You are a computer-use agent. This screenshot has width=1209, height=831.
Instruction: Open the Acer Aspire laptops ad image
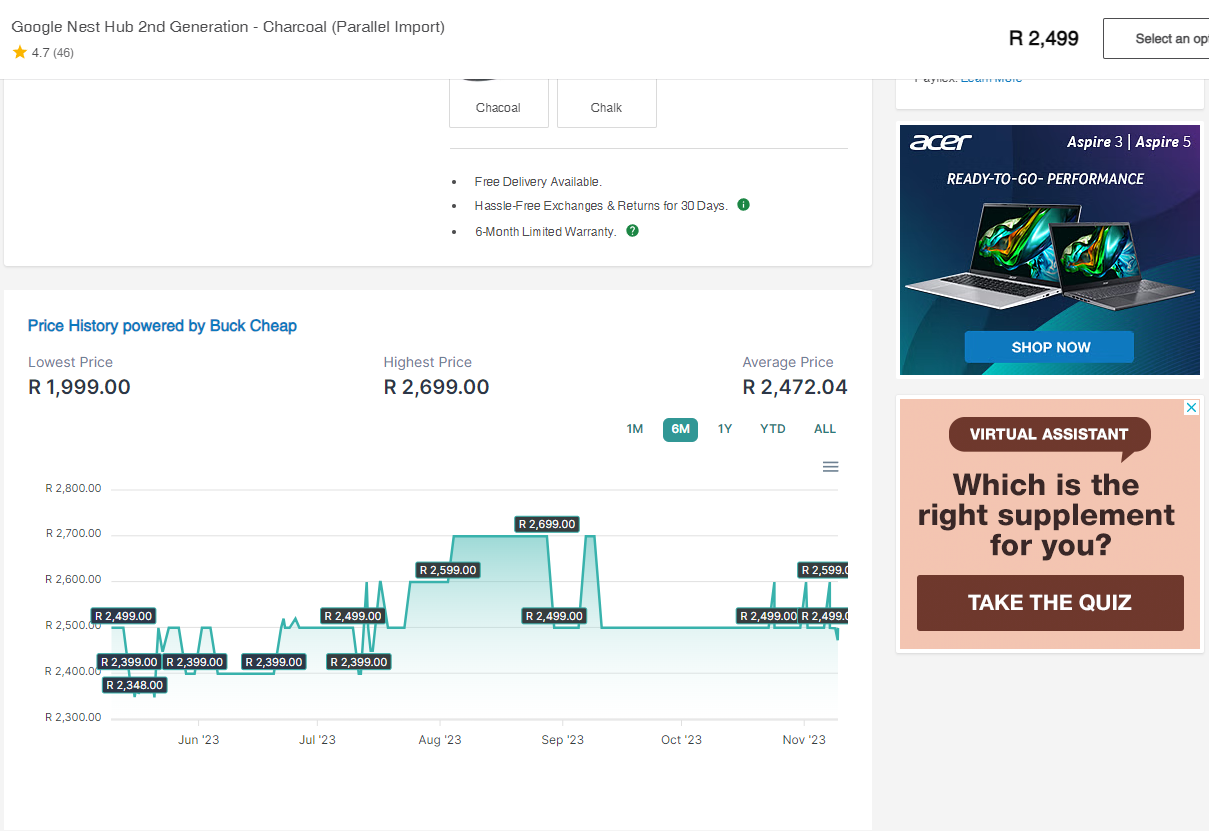(x=1050, y=250)
